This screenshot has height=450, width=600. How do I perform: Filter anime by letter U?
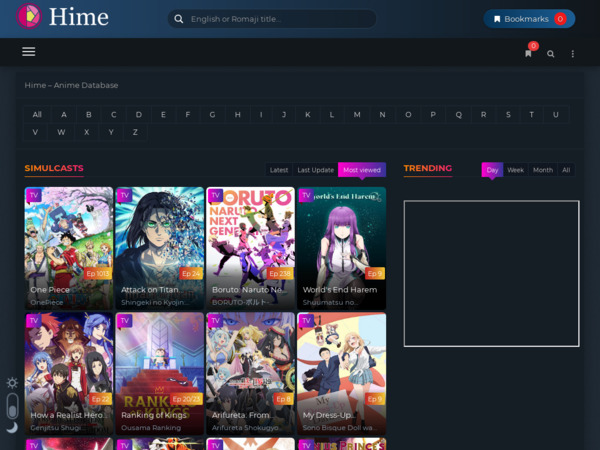pyautogui.click(x=556, y=114)
